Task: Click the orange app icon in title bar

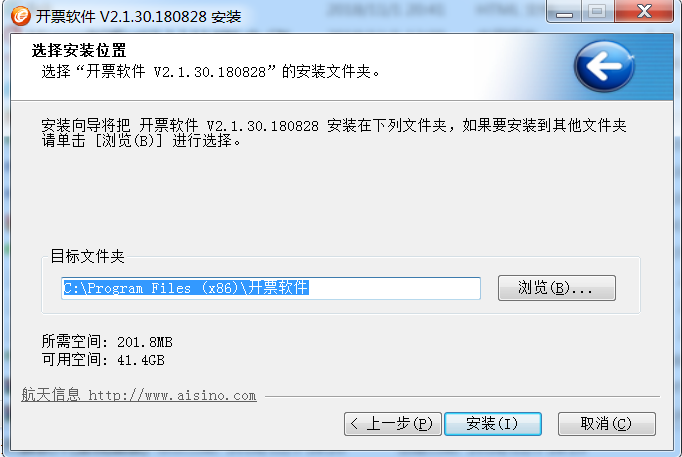Action: pos(20,16)
